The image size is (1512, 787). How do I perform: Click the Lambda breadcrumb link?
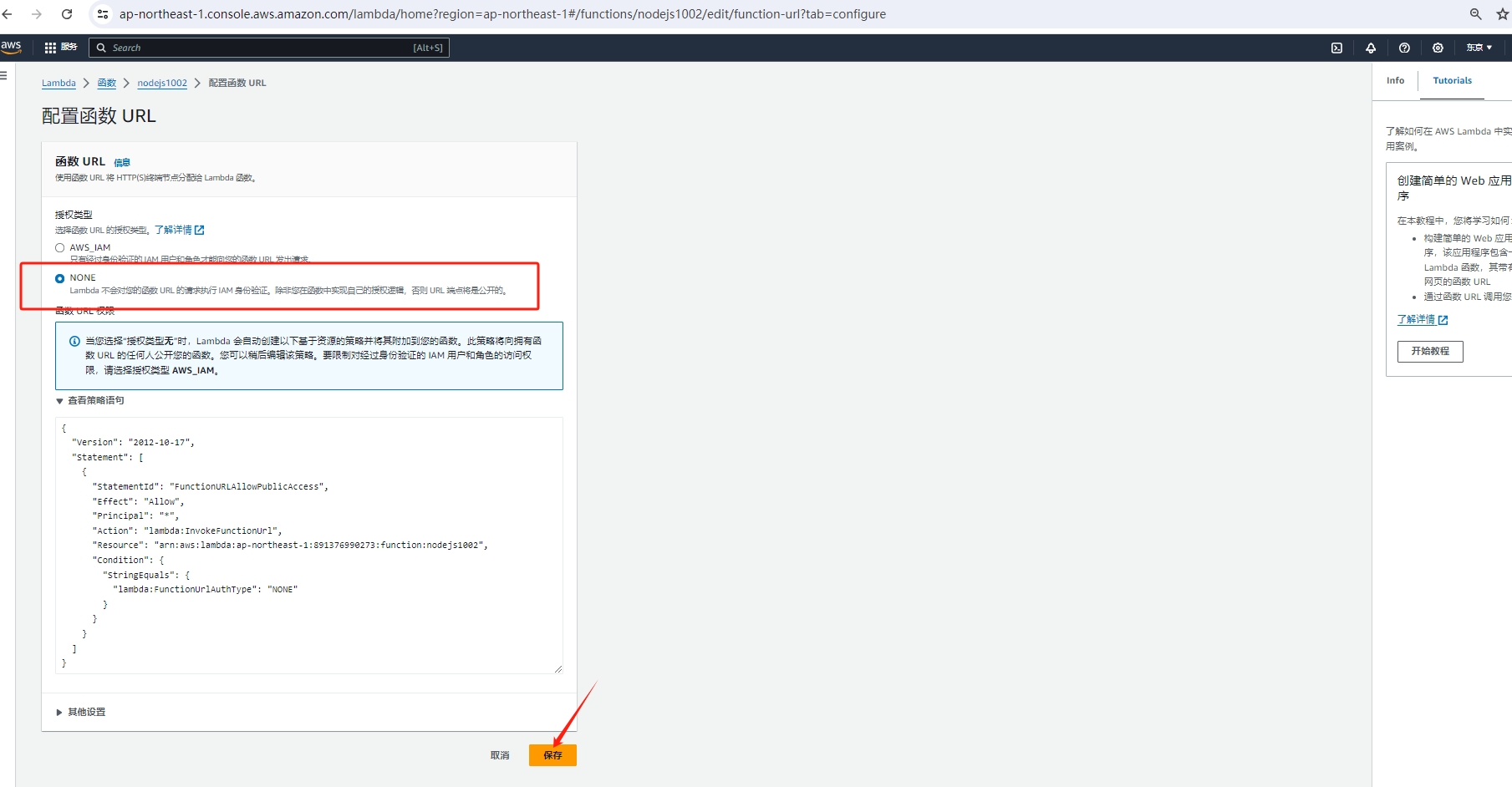pyautogui.click(x=59, y=83)
